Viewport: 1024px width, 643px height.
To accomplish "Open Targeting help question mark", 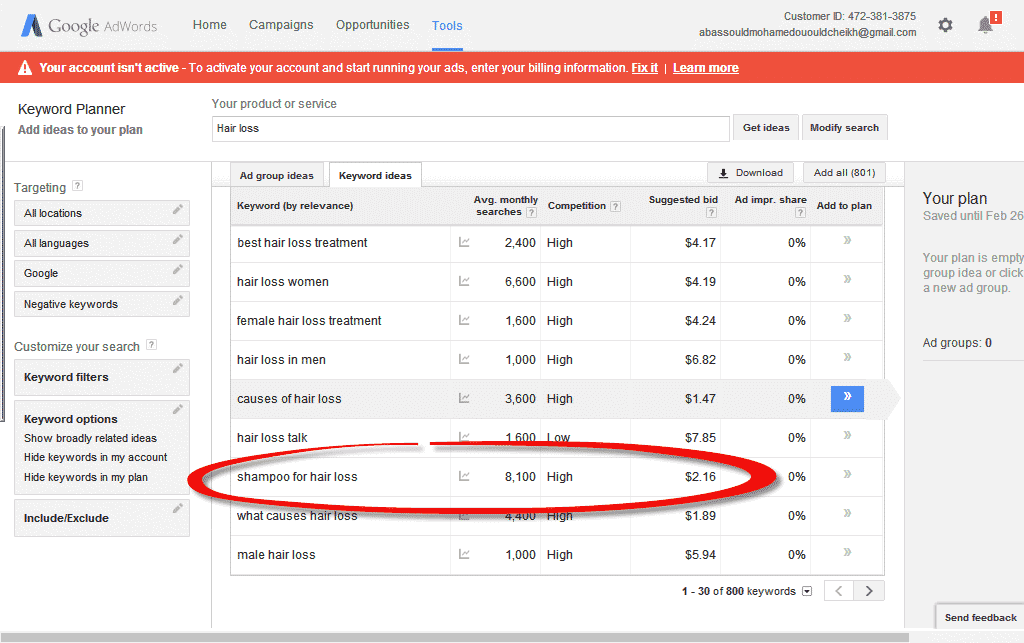I will 78,185.
